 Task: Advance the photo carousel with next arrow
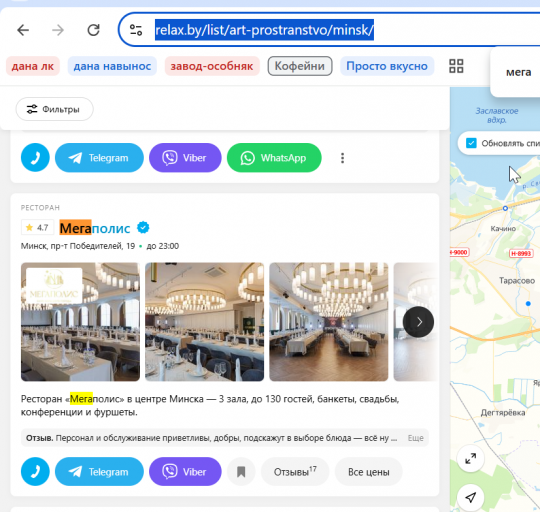[418, 322]
